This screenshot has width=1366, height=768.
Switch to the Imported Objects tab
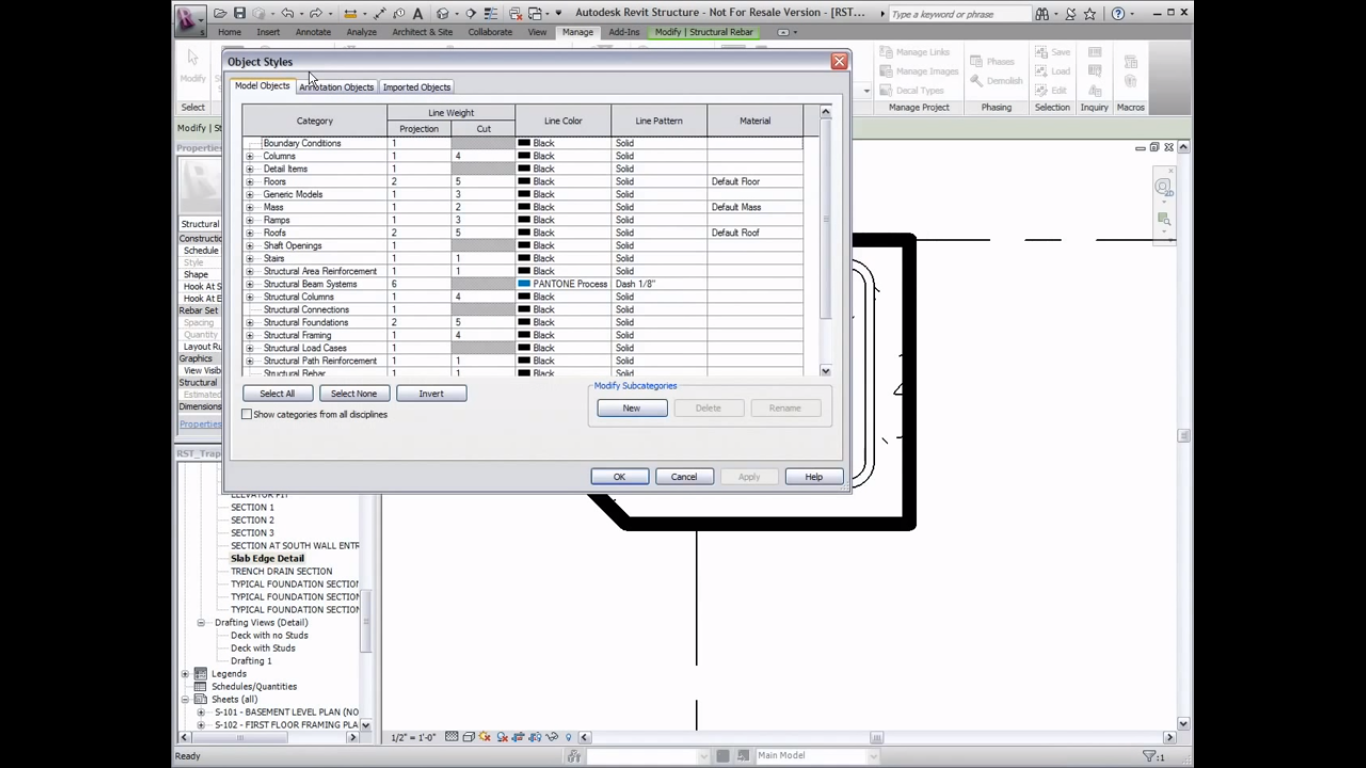pos(416,87)
